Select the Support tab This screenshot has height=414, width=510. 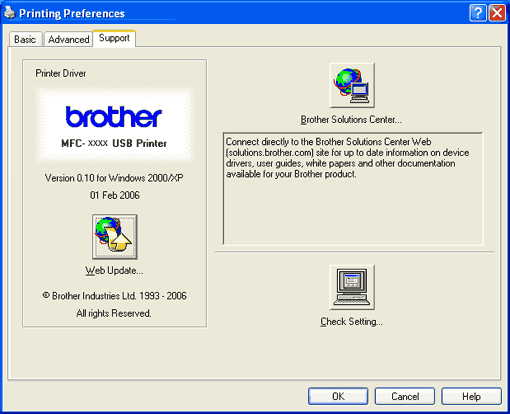click(x=114, y=38)
